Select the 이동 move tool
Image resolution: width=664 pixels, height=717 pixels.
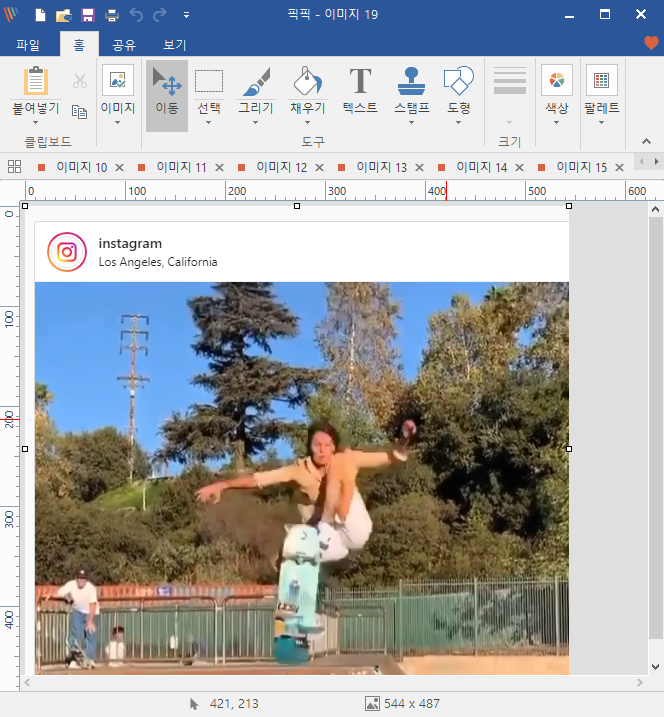pos(167,96)
